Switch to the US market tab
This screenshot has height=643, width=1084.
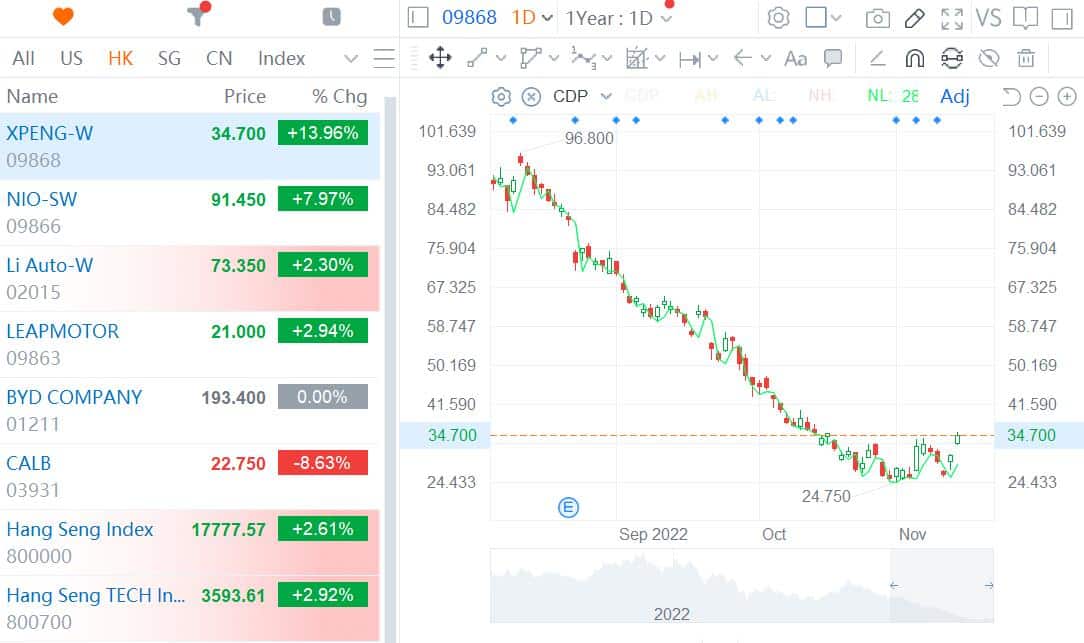click(70, 58)
